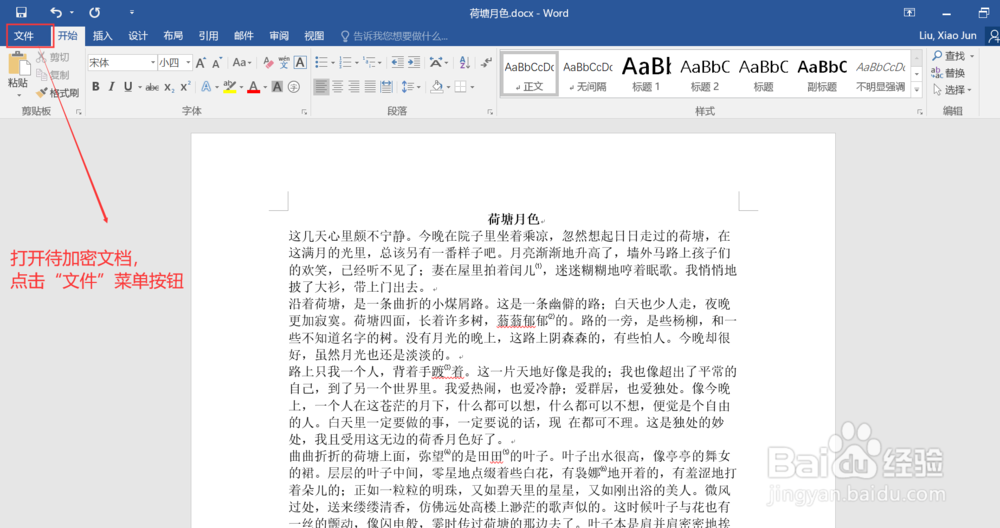Toggle underline formatting
Screen dimensions: 1000x528
pyautogui.click(x=128, y=87)
